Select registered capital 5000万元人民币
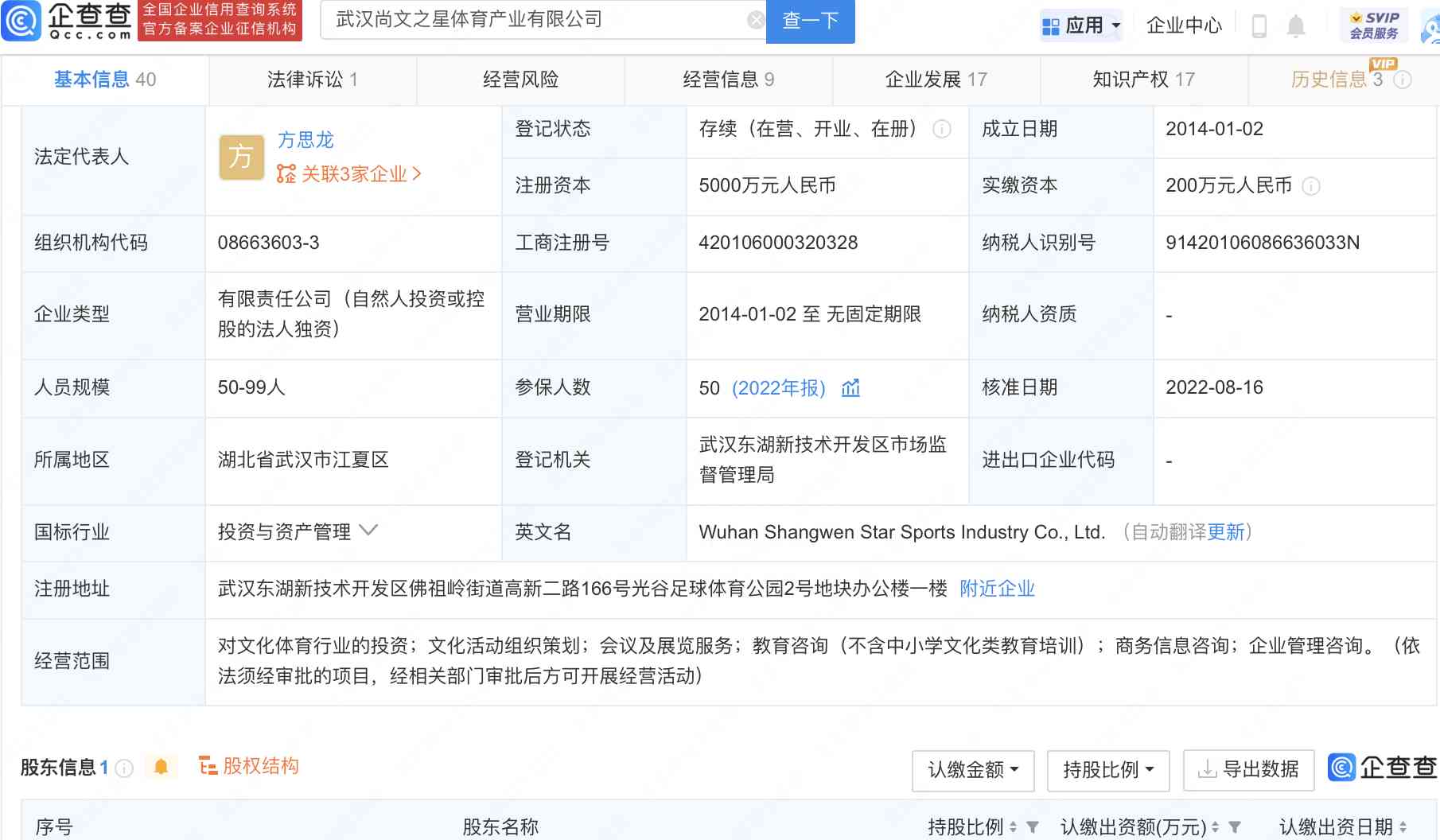 pos(767,185)
